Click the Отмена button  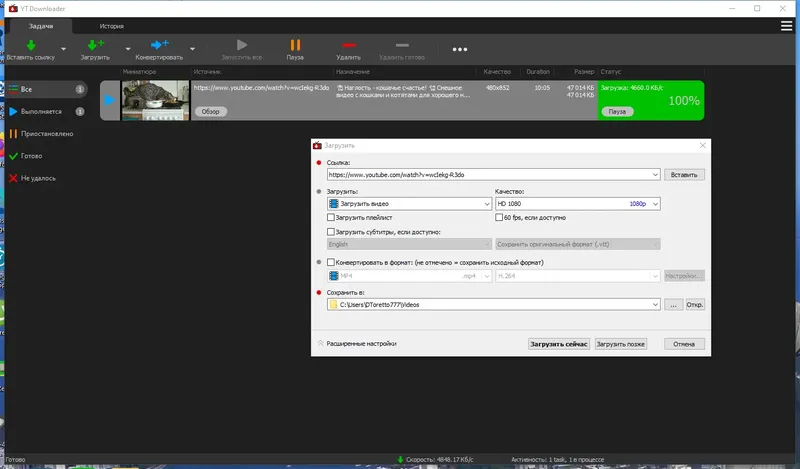[x=684, y=344]
